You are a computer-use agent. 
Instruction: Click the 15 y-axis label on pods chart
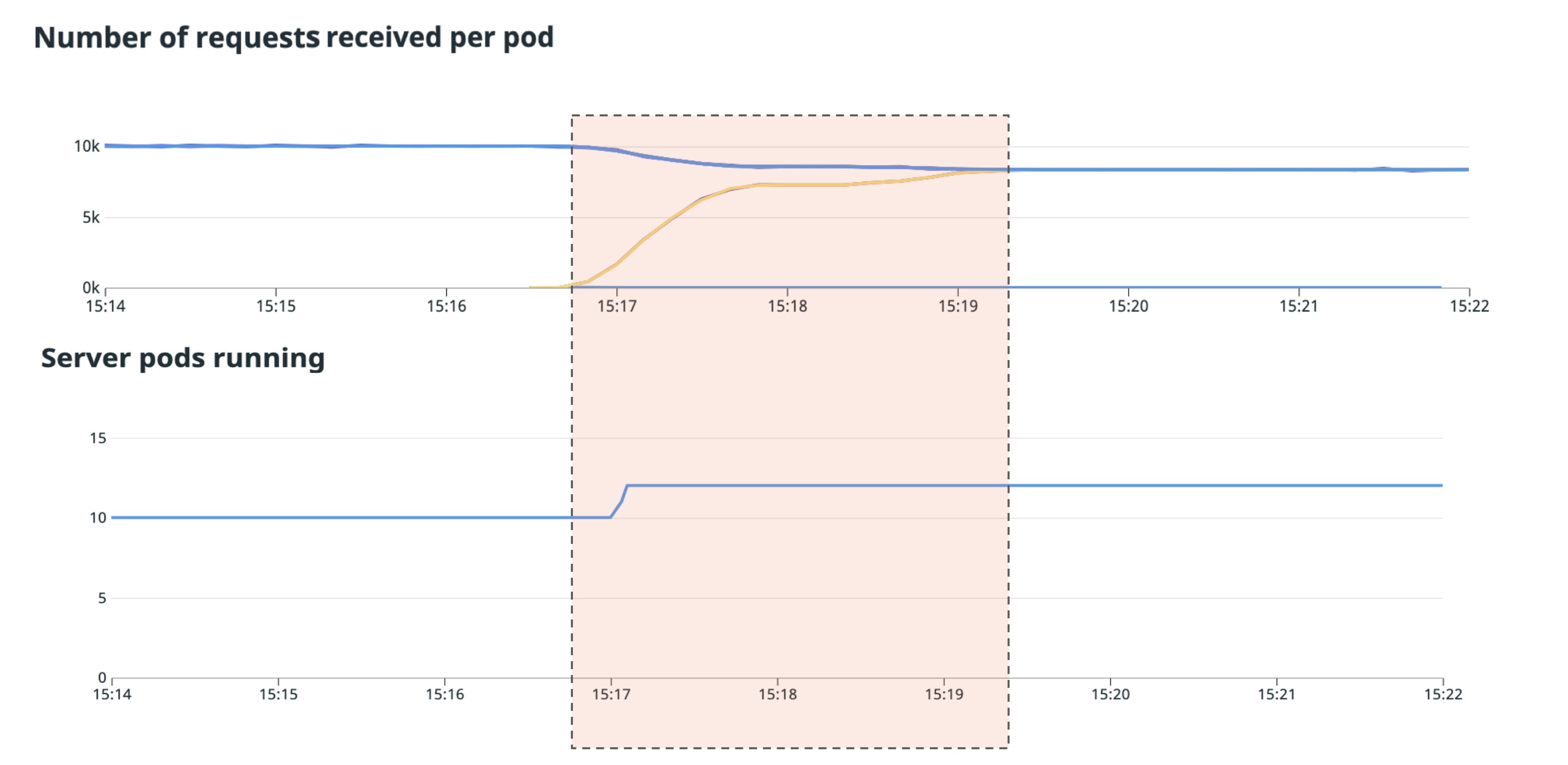coord(97,438)
